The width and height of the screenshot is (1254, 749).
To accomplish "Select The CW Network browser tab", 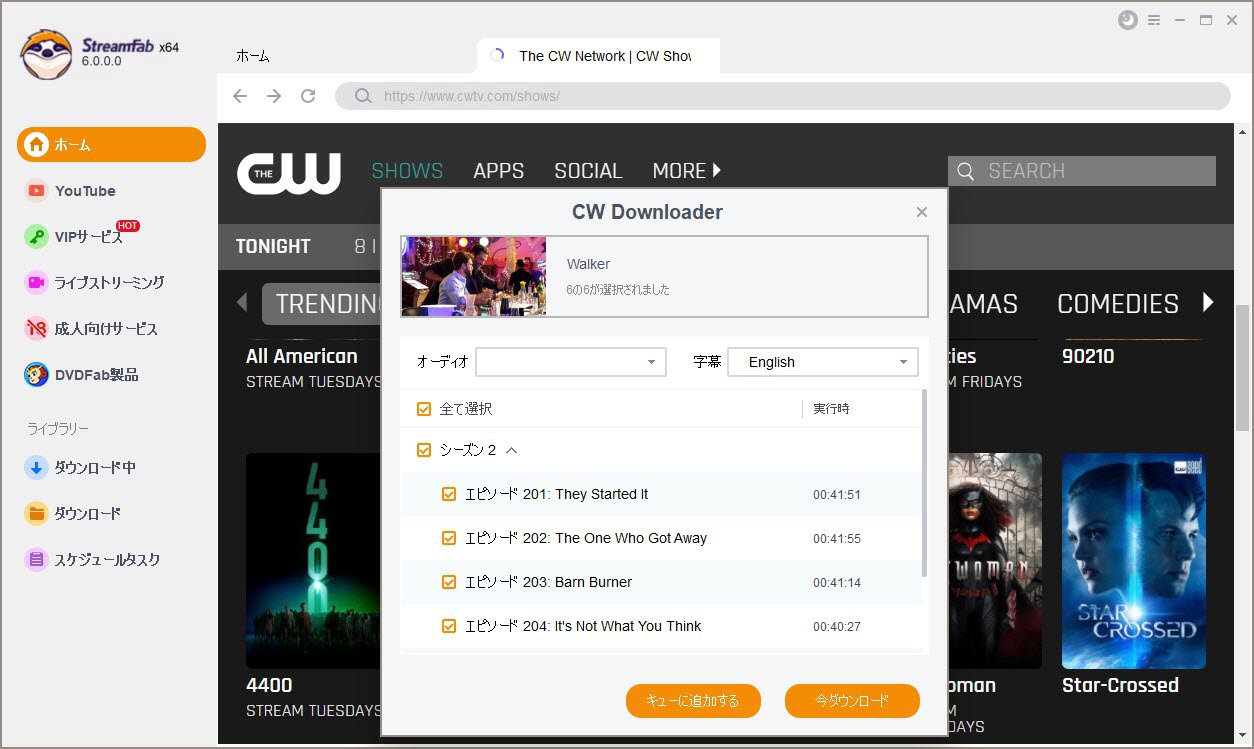I will [598, 56].
